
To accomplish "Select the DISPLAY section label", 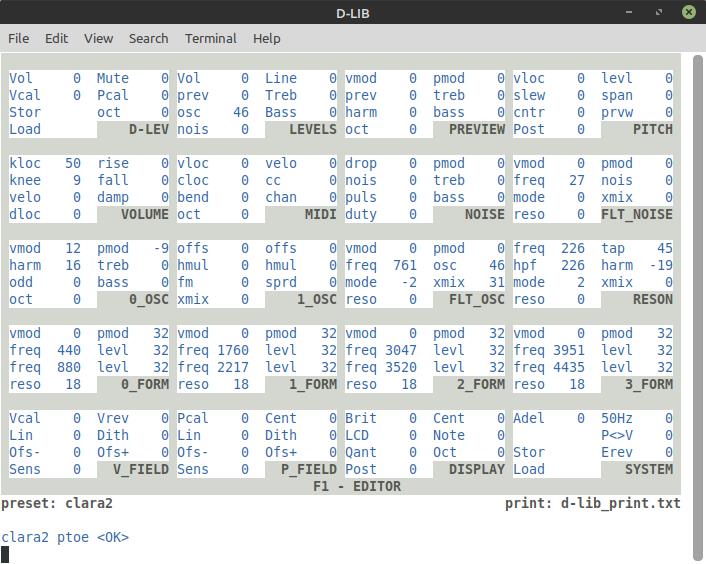I will coord(477,470).
